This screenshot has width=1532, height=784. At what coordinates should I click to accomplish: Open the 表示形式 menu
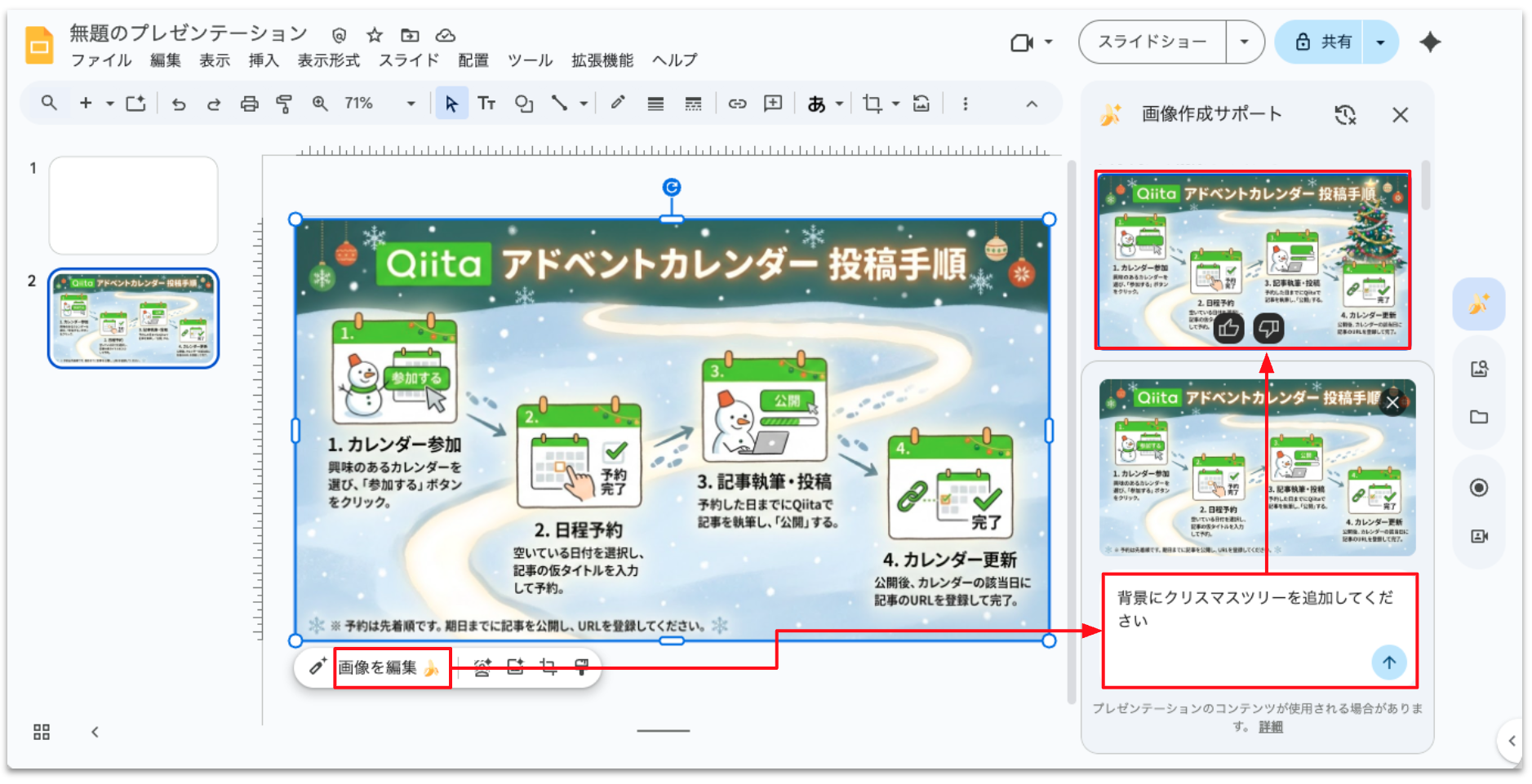[329, 60]
